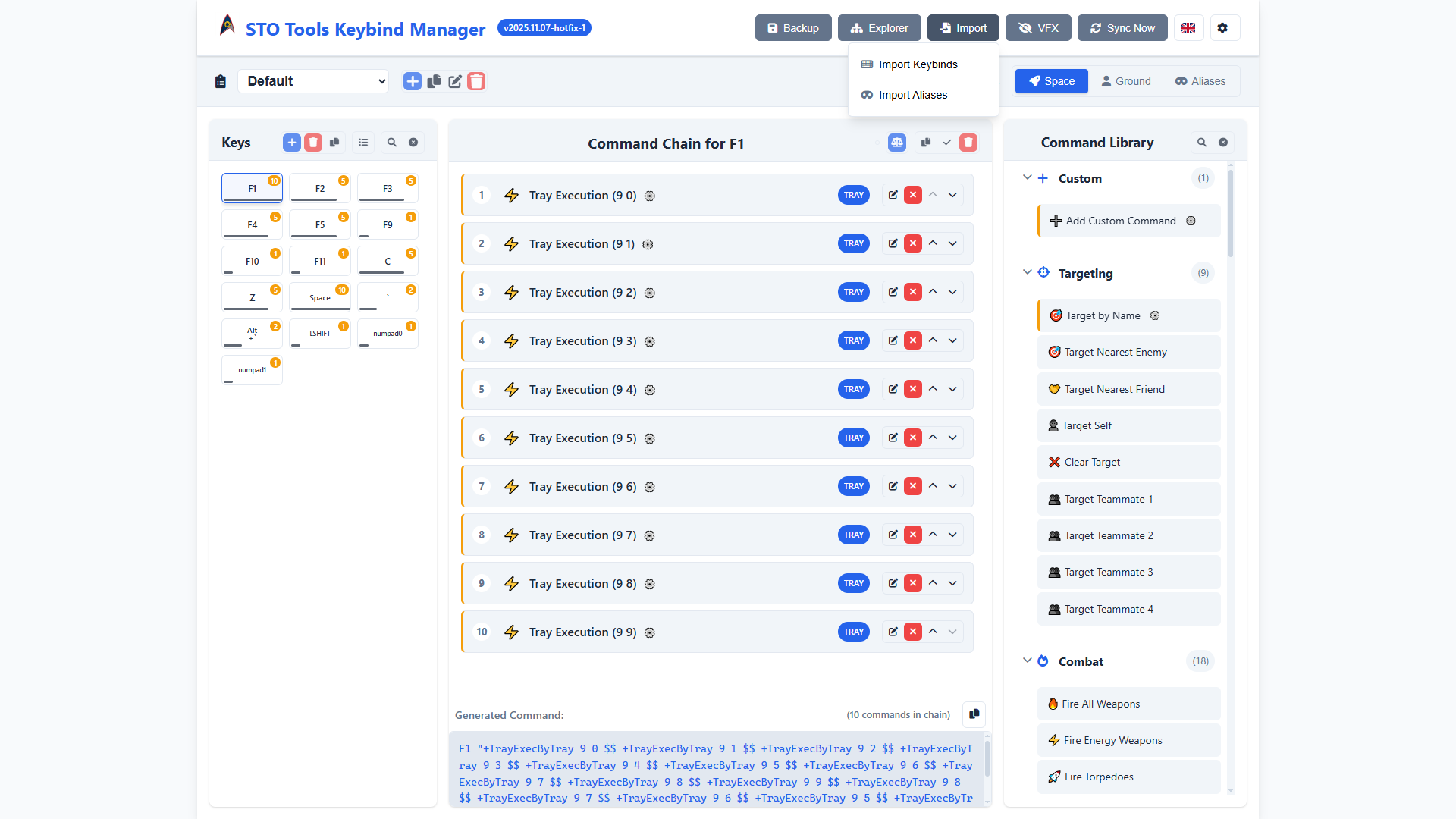Open the Backup button

click(793, 28)
